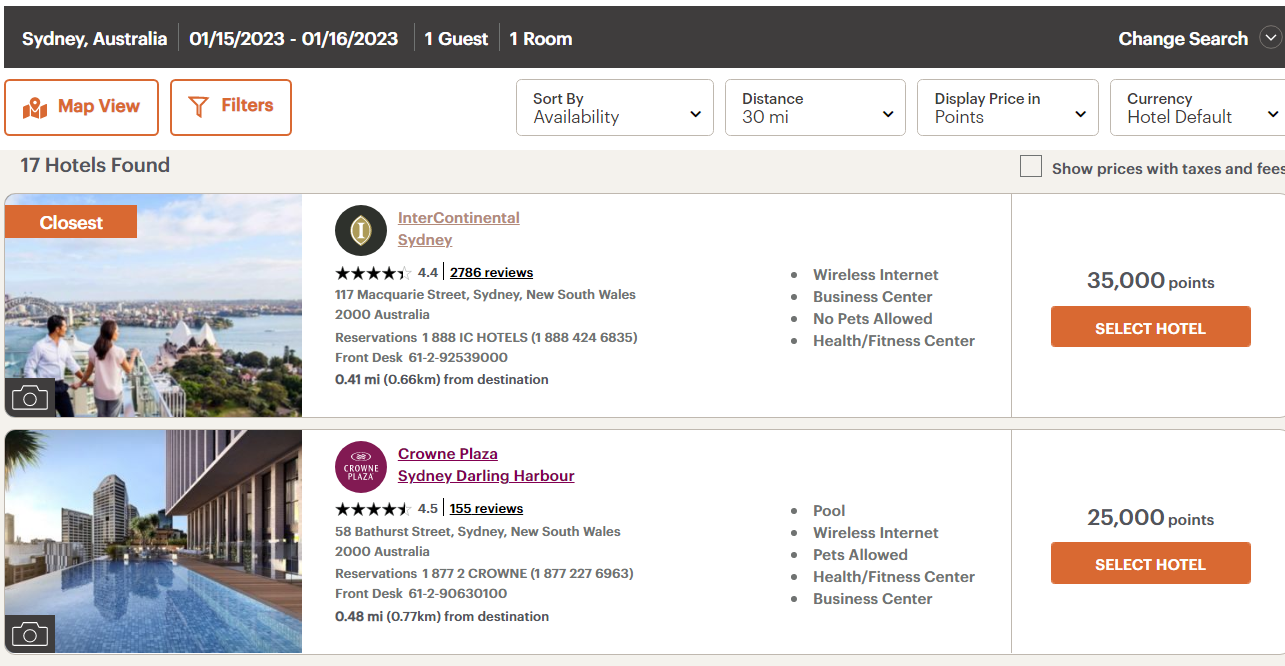The width and height of the screenshot is (1285, 666).
Task: Click the 01/15/2023 - 01/16/2023 dates
Action: 294,39
